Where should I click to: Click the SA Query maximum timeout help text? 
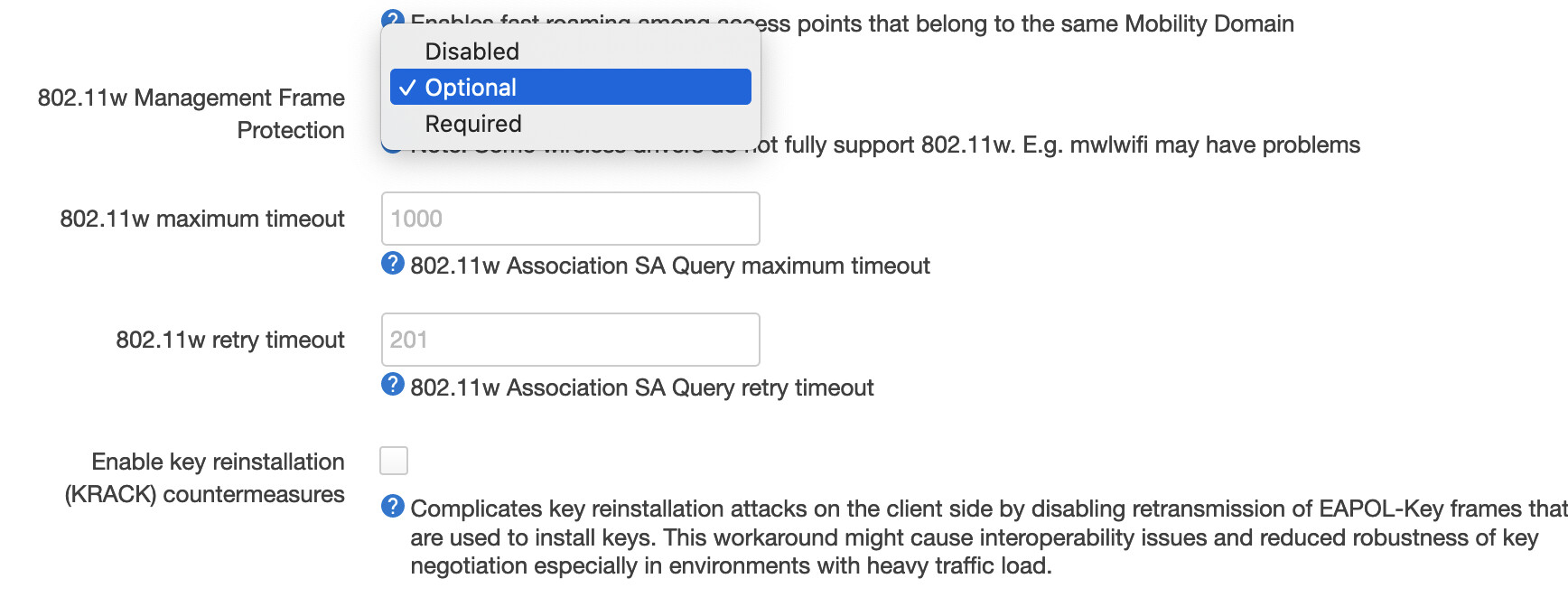pyautogui.click(x=670, y=266)
